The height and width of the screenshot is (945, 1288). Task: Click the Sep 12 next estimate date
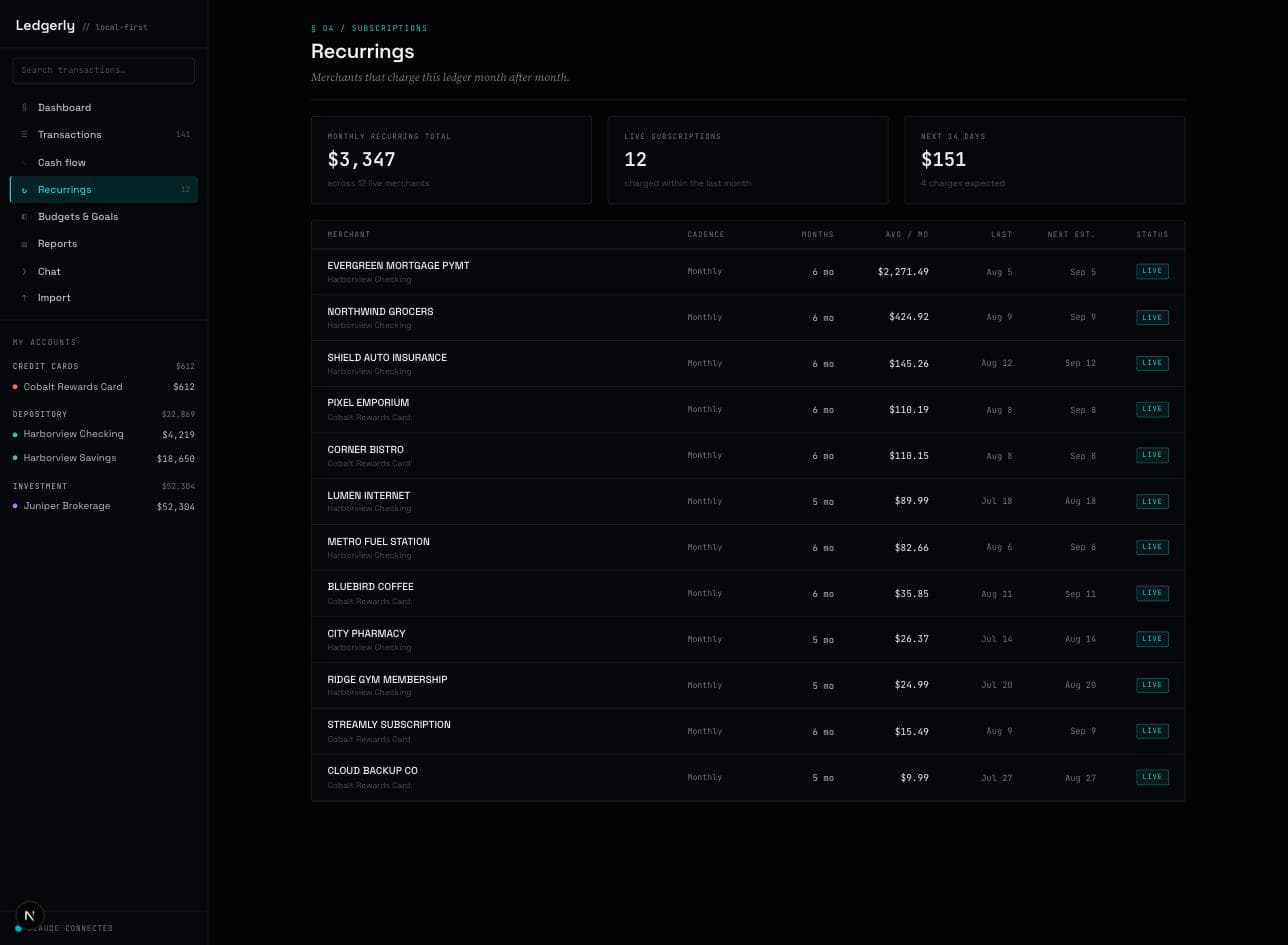(1081, 363)
